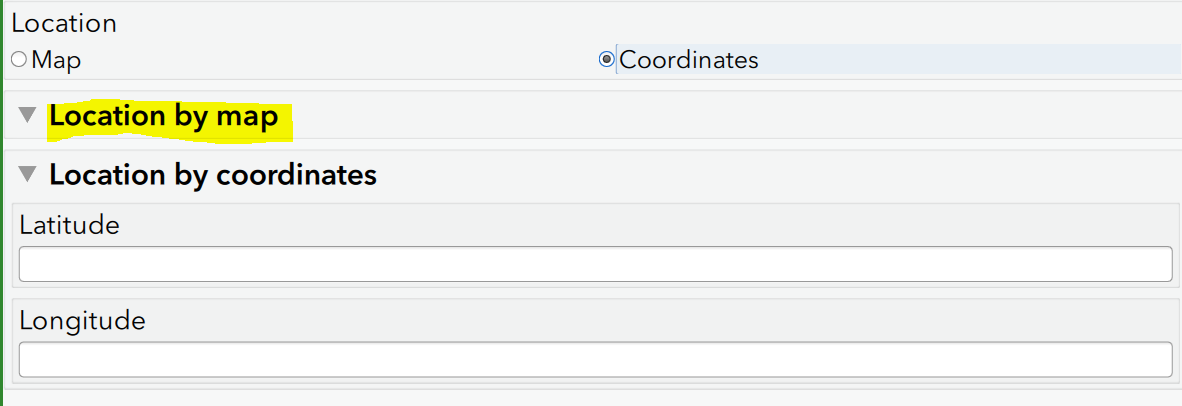Click the Coordinates option label text
Viewport: 1182px width, 406px height.
(688, 60)
